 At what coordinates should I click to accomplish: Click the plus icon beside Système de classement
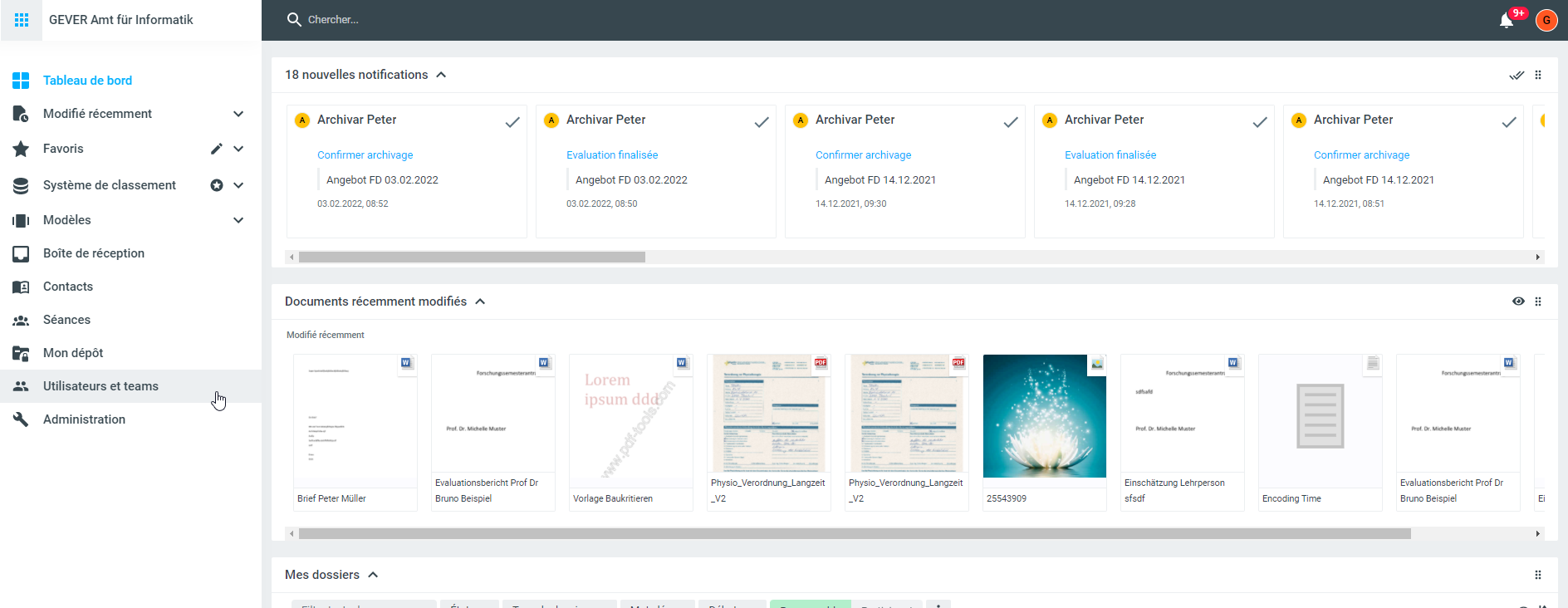pyautogui.click(x=216, y=185)
